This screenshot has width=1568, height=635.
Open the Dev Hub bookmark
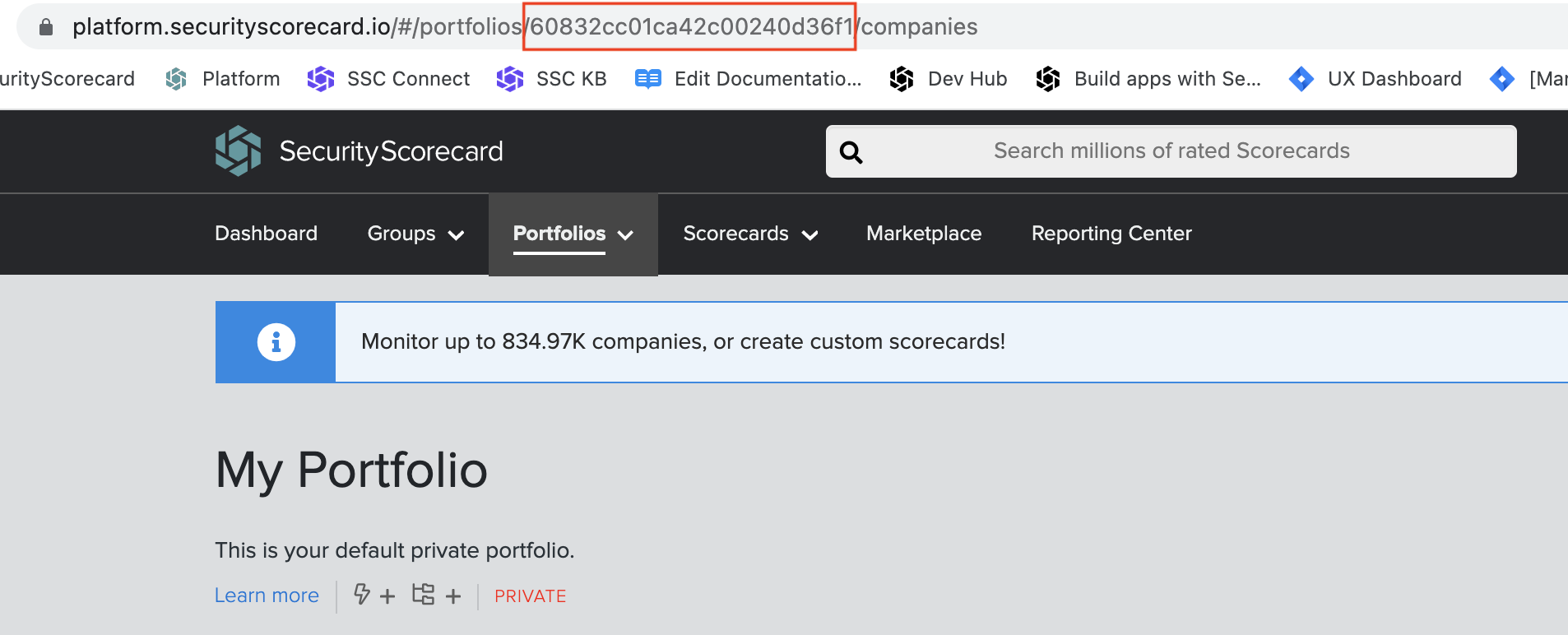tap(948, 79)
